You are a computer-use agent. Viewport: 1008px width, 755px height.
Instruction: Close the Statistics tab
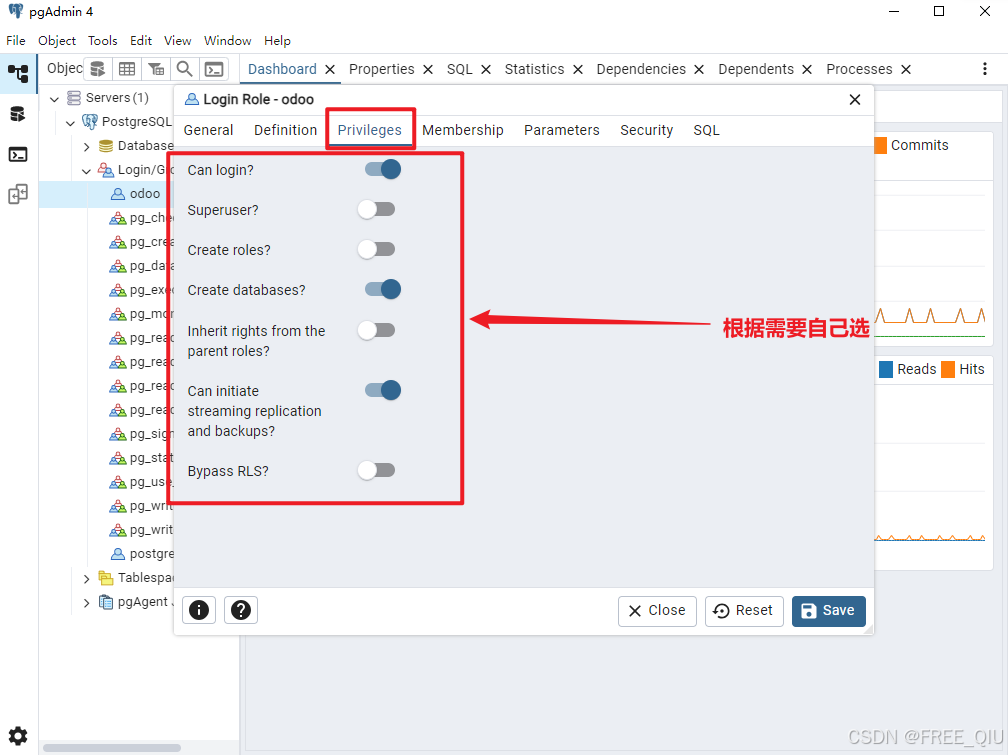(578, 69)
